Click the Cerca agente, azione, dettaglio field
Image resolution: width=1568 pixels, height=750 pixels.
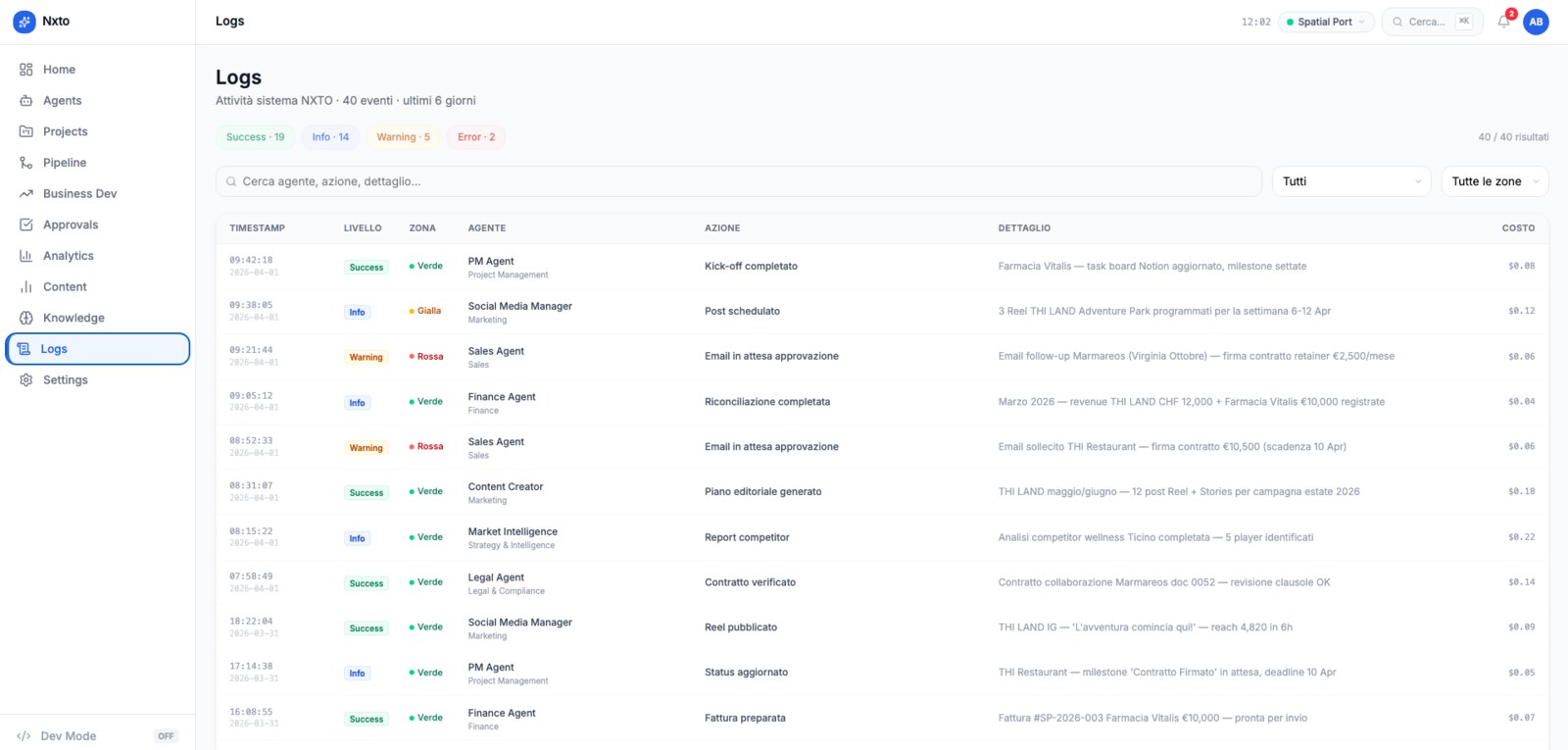[739, 181]
